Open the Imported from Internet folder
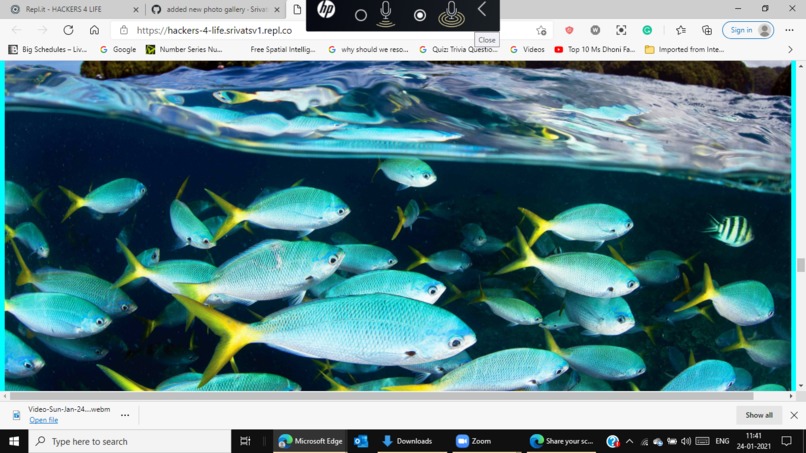806x453 pixels. (x=684, y=49)
